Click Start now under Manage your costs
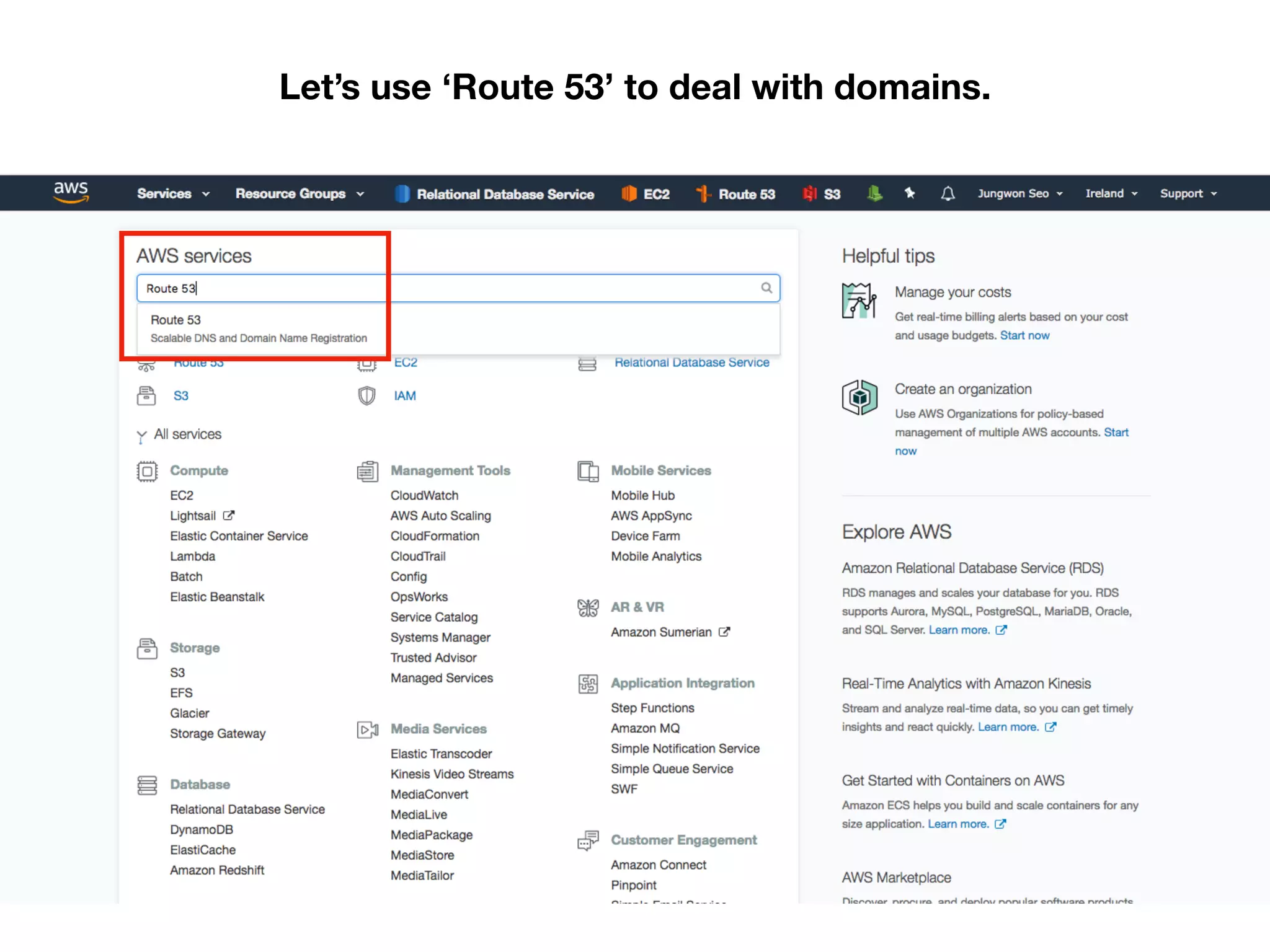 [x=1024, y=335]
